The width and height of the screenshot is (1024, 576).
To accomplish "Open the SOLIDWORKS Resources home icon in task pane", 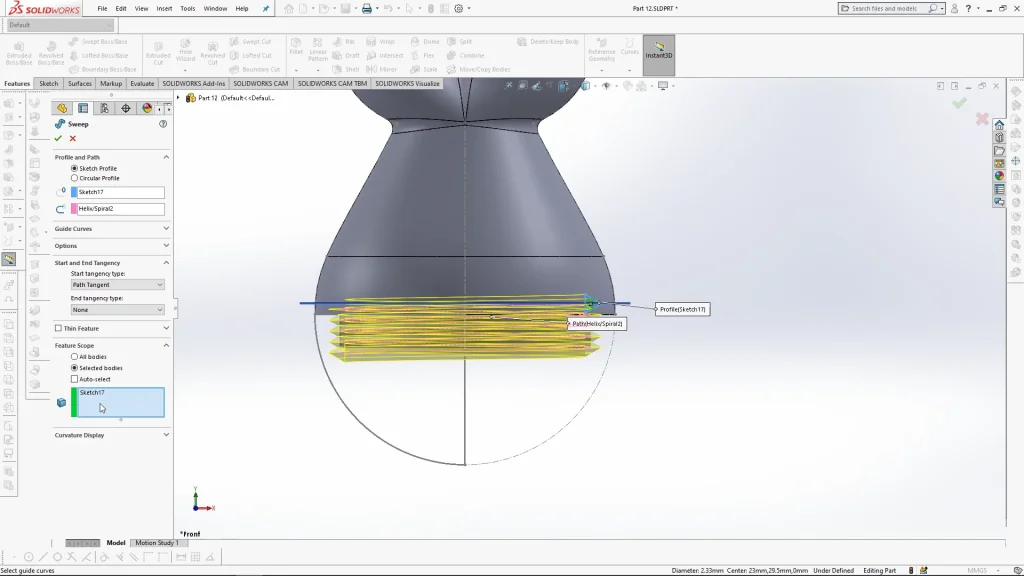I will [x=998, y=125].
